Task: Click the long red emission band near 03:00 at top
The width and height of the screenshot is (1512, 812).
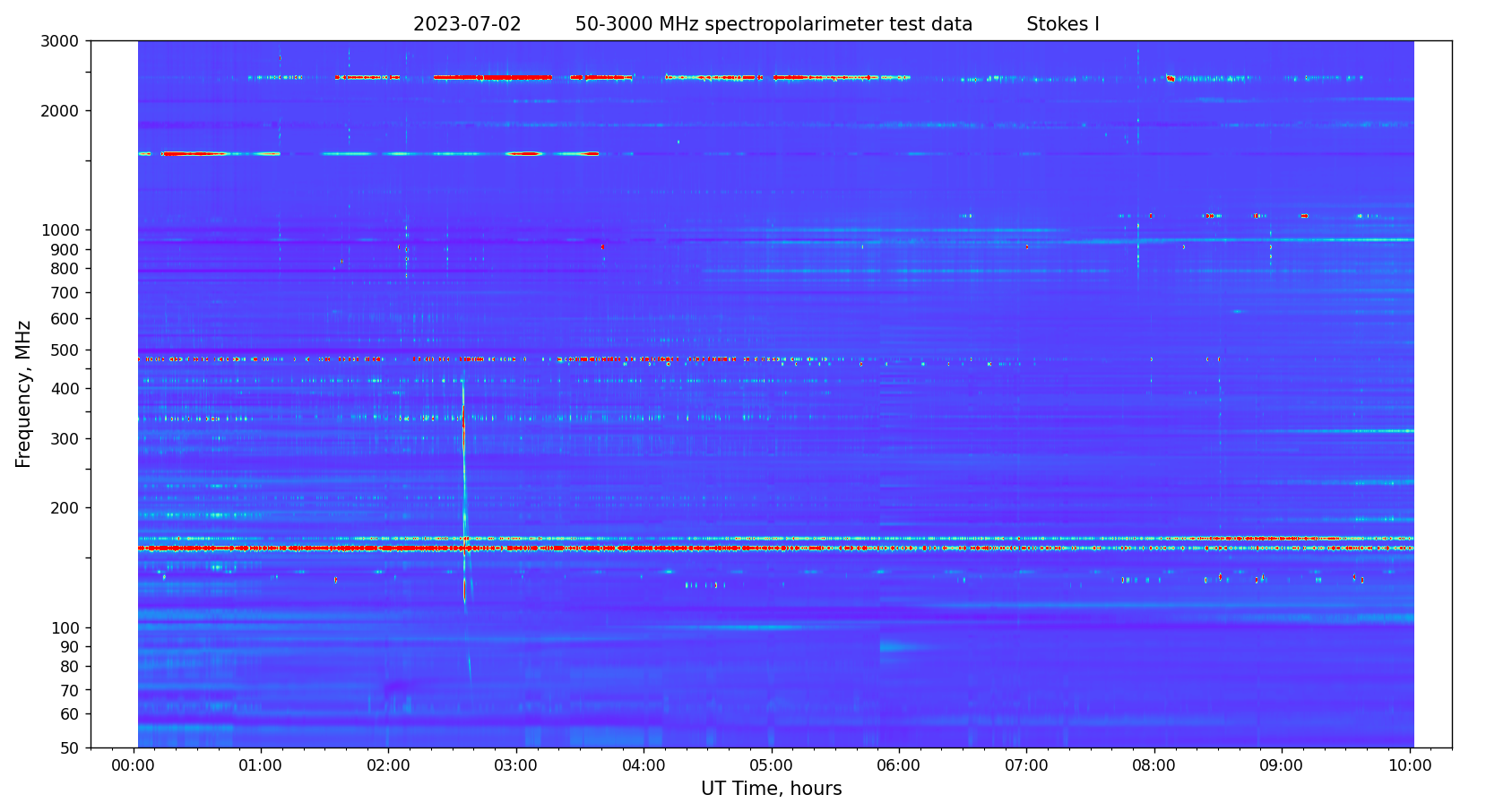Action: (x=493, y=78)
